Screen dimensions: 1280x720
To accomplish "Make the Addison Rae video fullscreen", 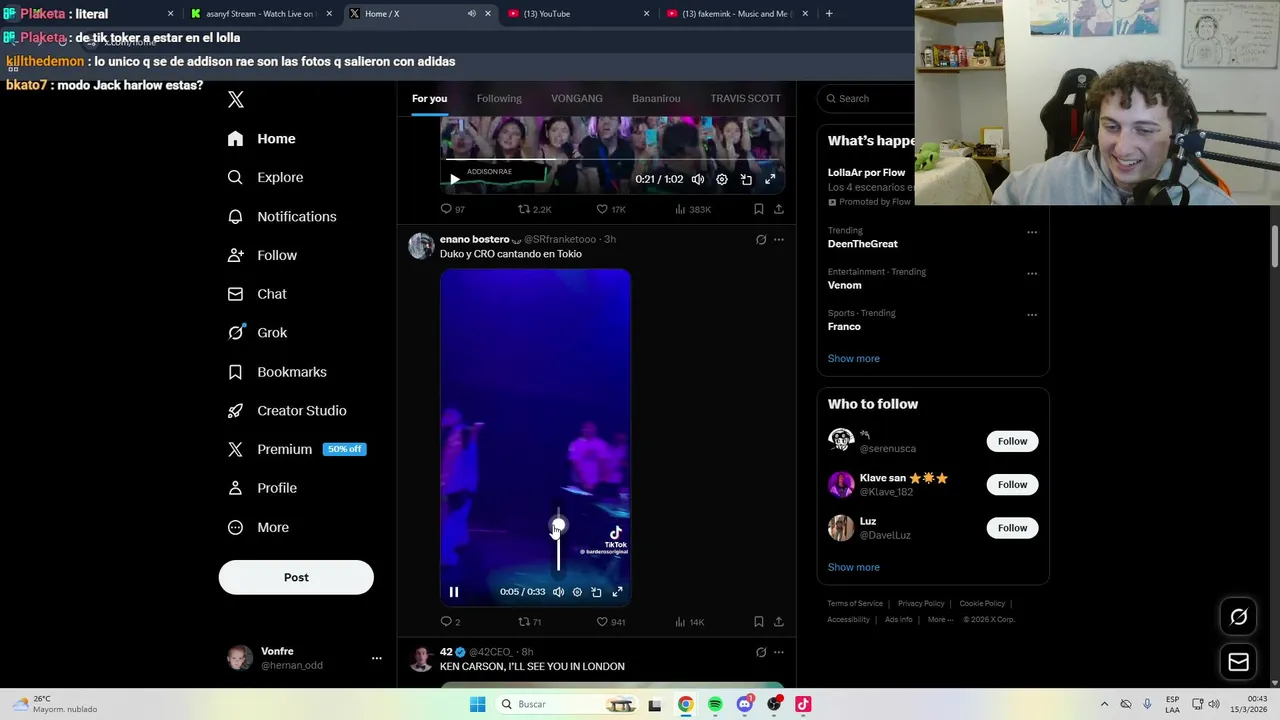I will [x=770, y=180].
